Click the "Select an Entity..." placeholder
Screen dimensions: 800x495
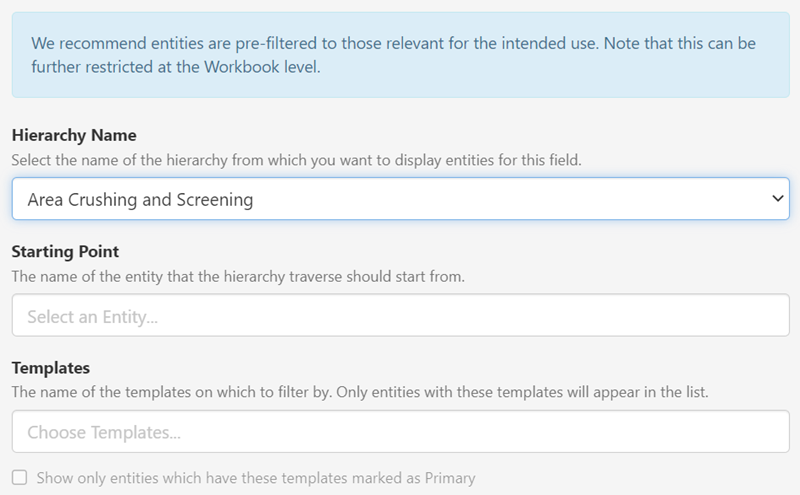(93, 317)
